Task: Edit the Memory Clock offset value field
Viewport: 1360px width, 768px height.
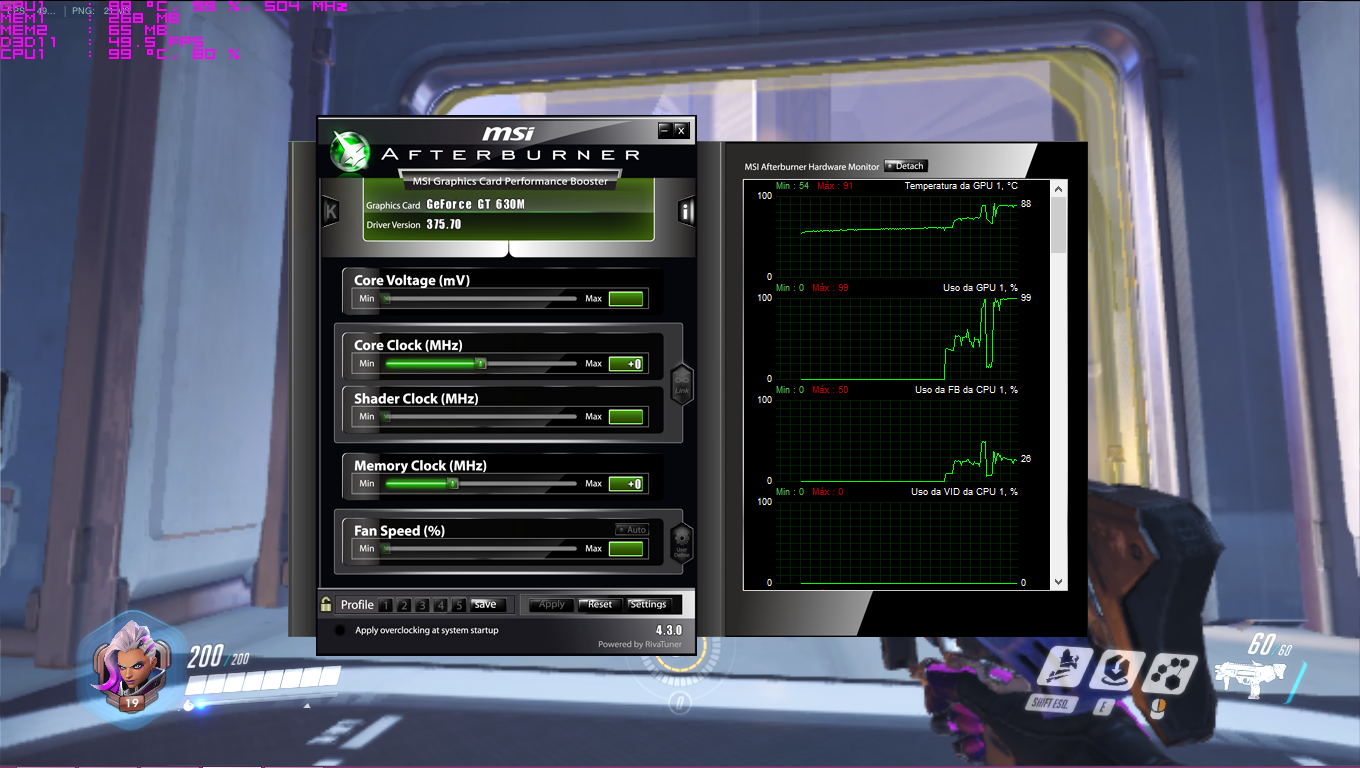Action: click(626, 484)
